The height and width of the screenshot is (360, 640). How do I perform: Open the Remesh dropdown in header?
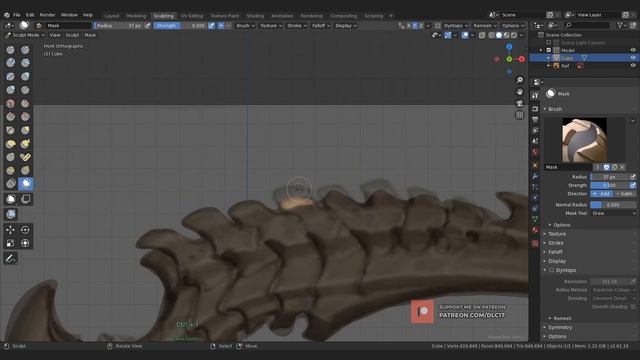click(x=484, y=25)
